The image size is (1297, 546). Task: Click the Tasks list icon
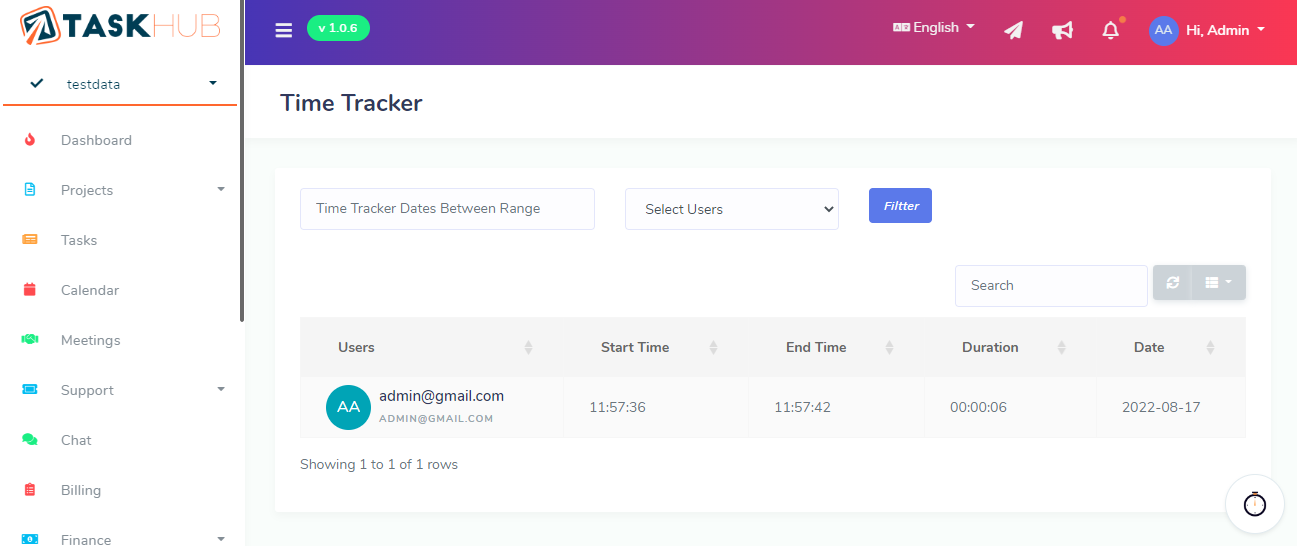coord(30,239)
